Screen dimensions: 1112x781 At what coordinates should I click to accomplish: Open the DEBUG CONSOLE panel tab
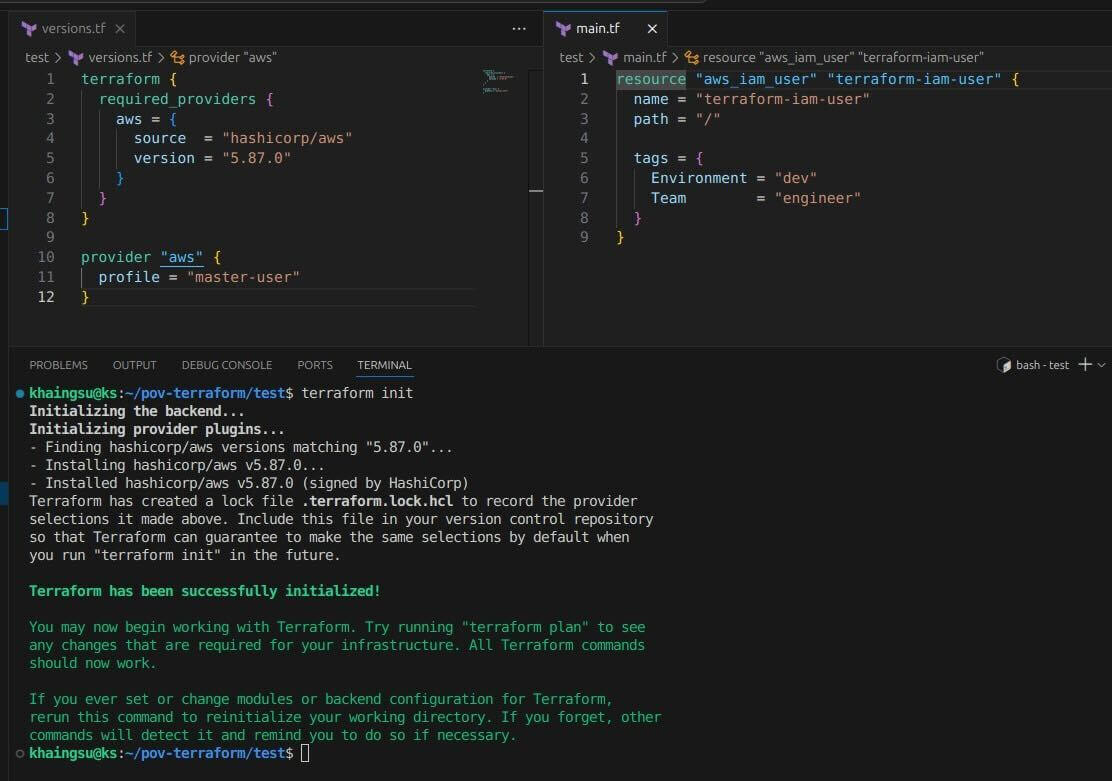tap(227, 365)
